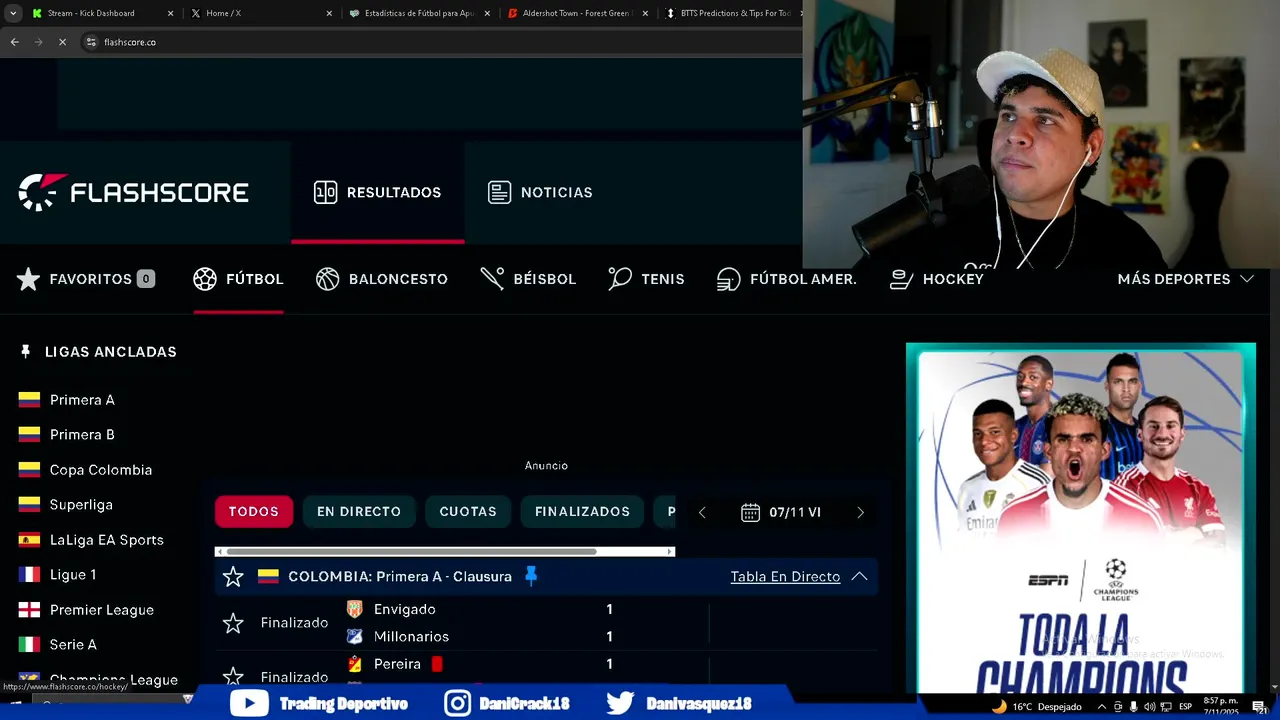Click the Superliga Colombia flag icon
This screenshot has height=720, width=1280.
[x=29, y=505]
